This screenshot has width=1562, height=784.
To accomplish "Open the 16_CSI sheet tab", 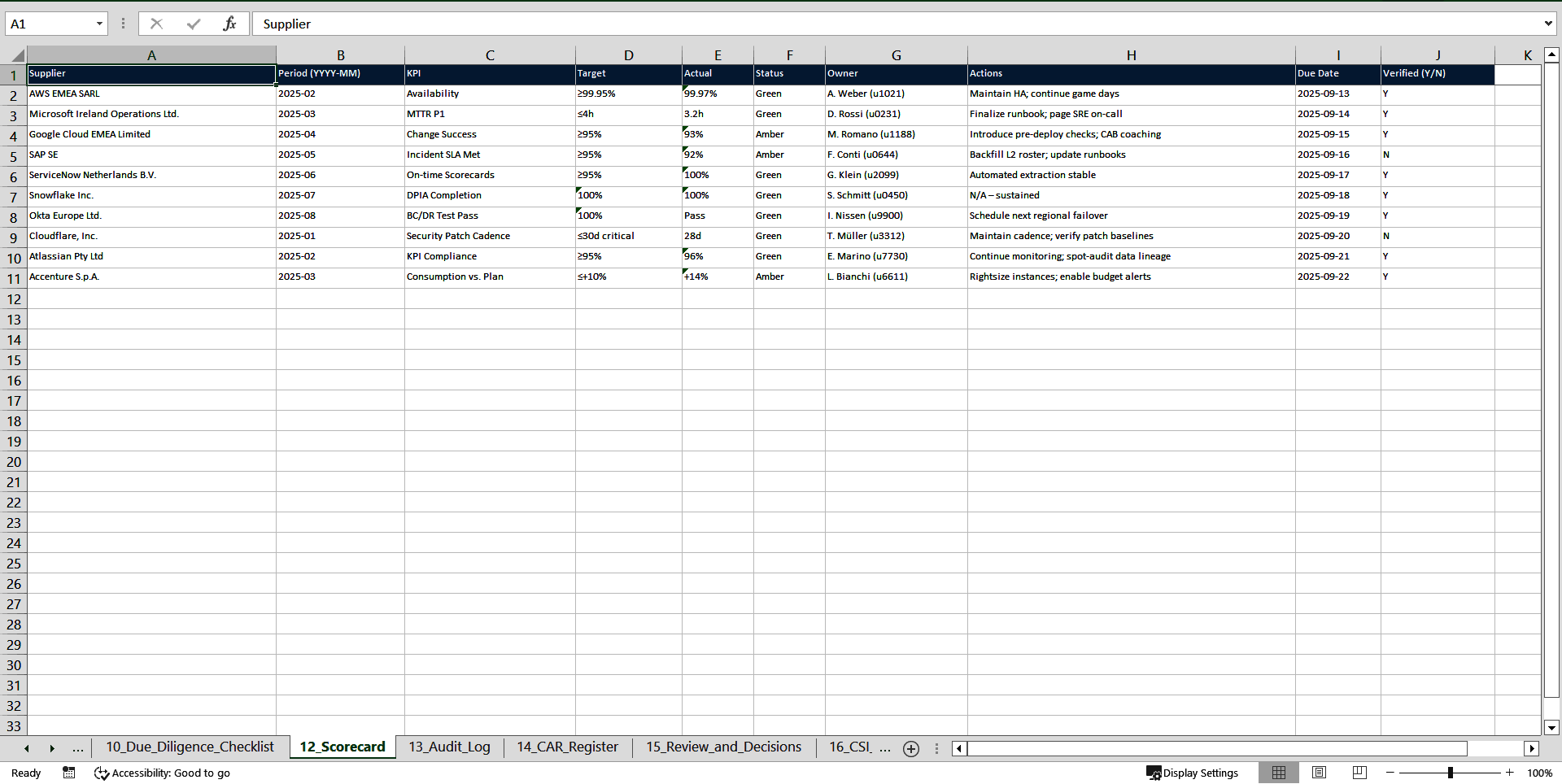I will (849, 747).
